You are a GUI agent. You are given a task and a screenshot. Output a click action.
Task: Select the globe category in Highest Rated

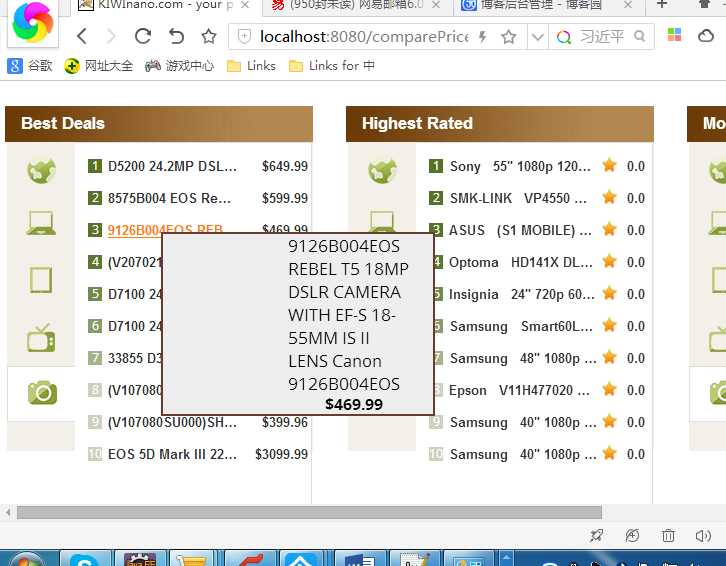(x=382, y=170)
